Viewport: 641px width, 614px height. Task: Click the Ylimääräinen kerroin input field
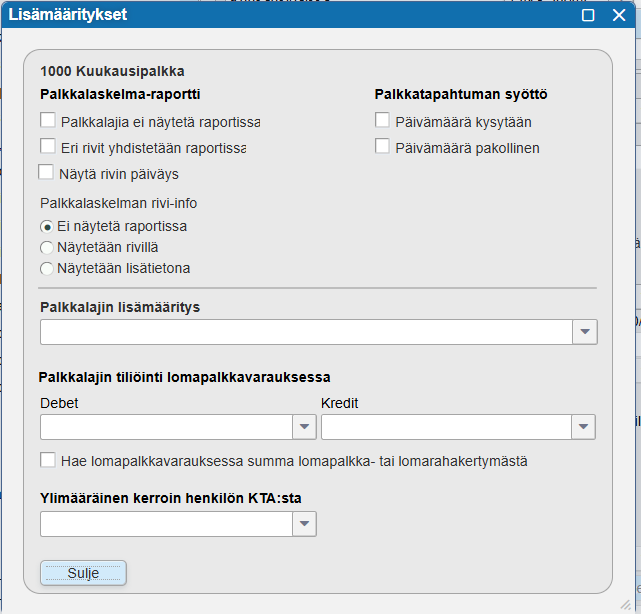(165, 524)
